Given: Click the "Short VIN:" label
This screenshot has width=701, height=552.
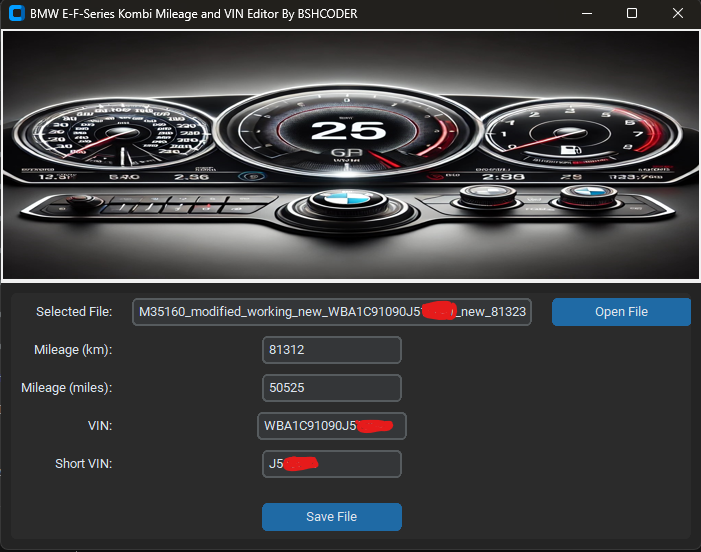Looking at the screenshot, I should (x=84, y=464).
